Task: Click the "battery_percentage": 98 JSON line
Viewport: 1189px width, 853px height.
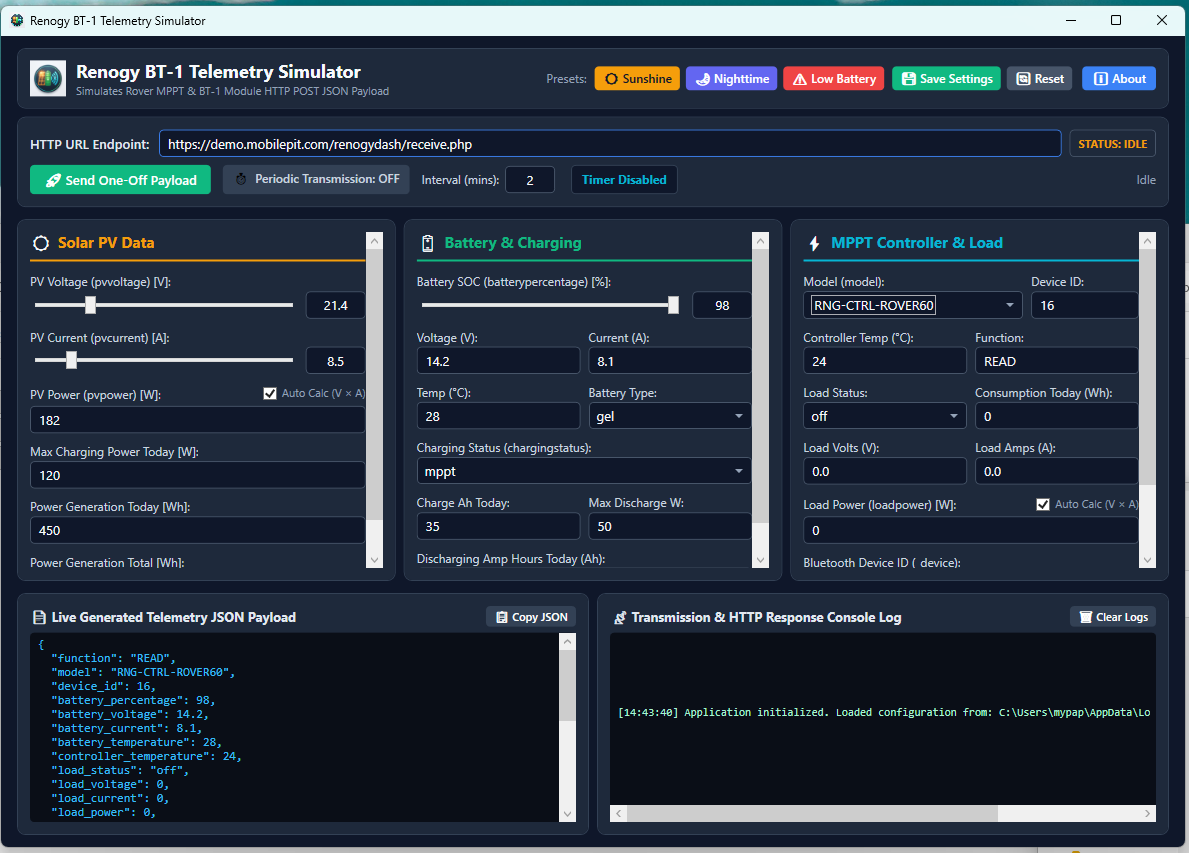Action: coord(133,700)
